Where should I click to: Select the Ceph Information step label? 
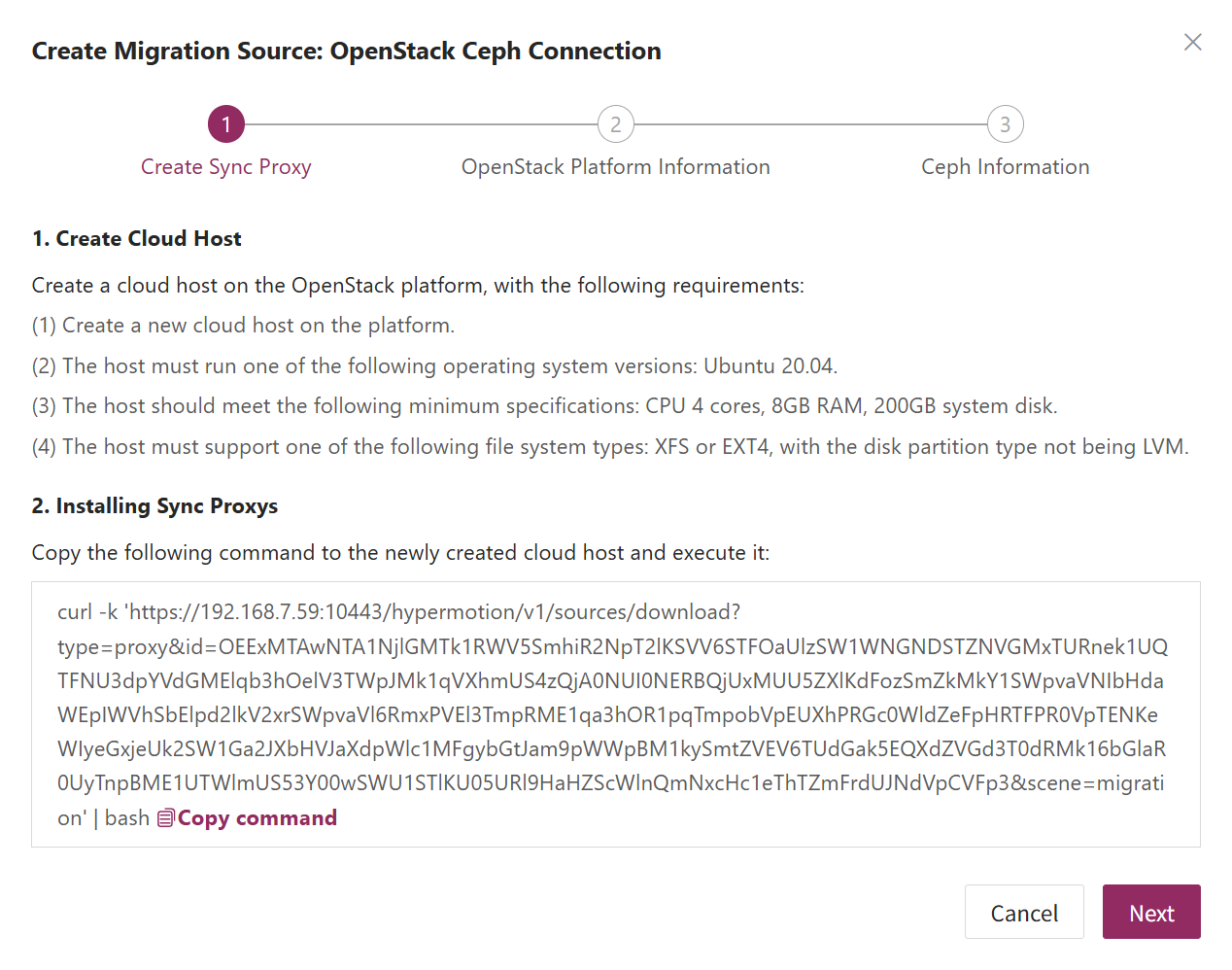(1006, 167)
